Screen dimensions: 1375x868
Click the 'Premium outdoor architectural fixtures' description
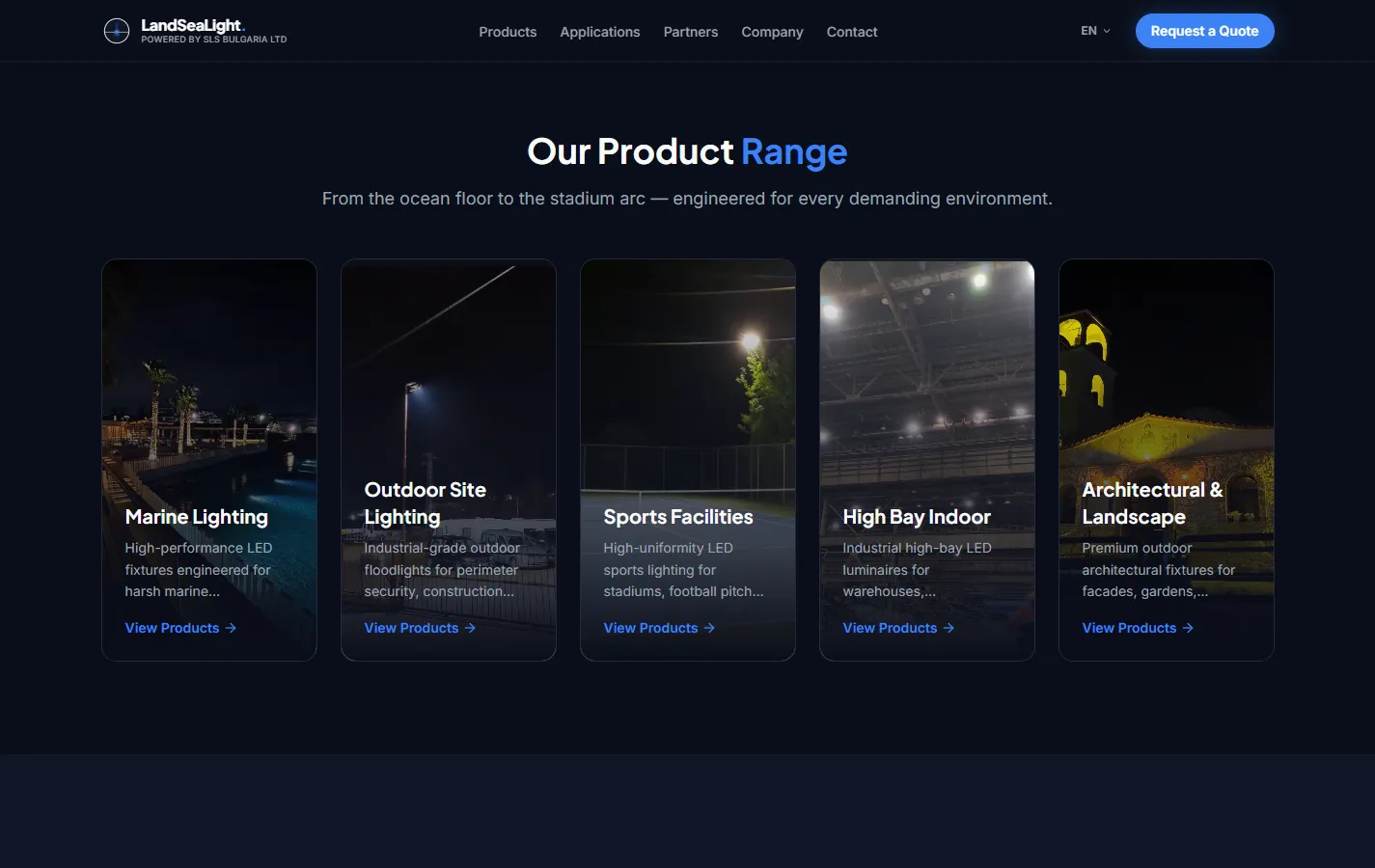[x=1158, y=569]
